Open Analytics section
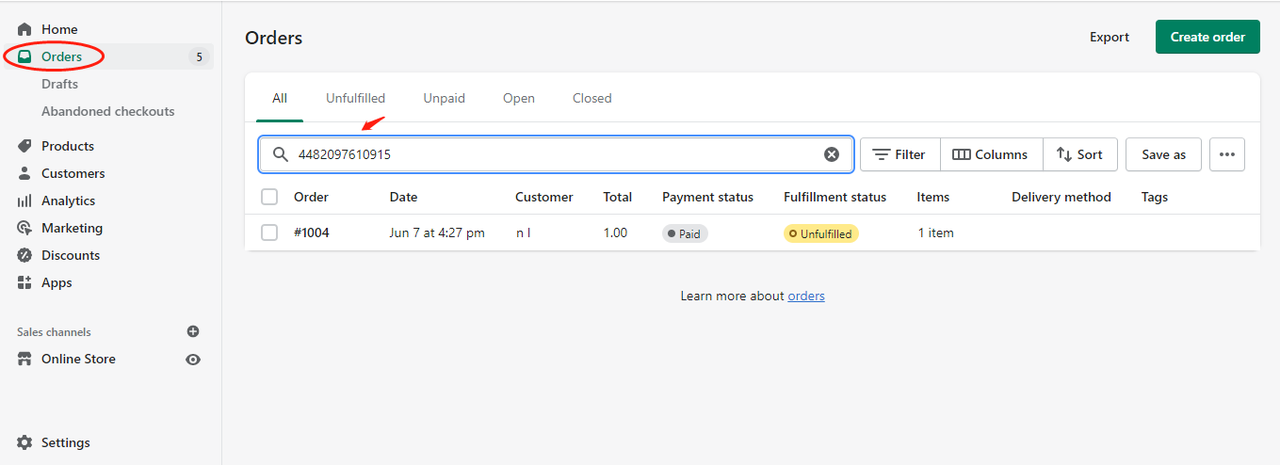The image size is (1280, 465). coord(68,201)
